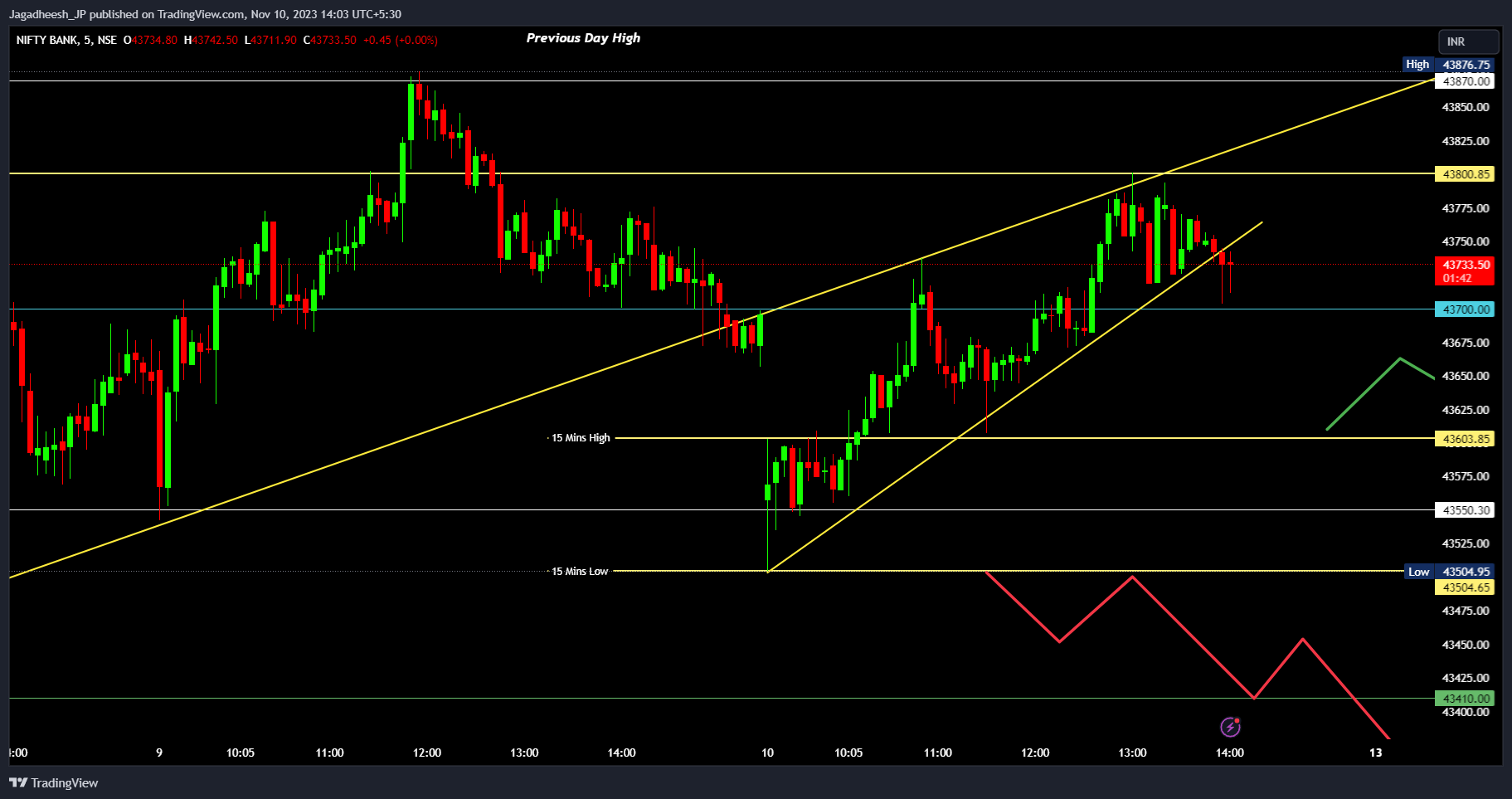Click the date marker 13 on time axis
This screenshot has width=1512, height=799.
1376,753
